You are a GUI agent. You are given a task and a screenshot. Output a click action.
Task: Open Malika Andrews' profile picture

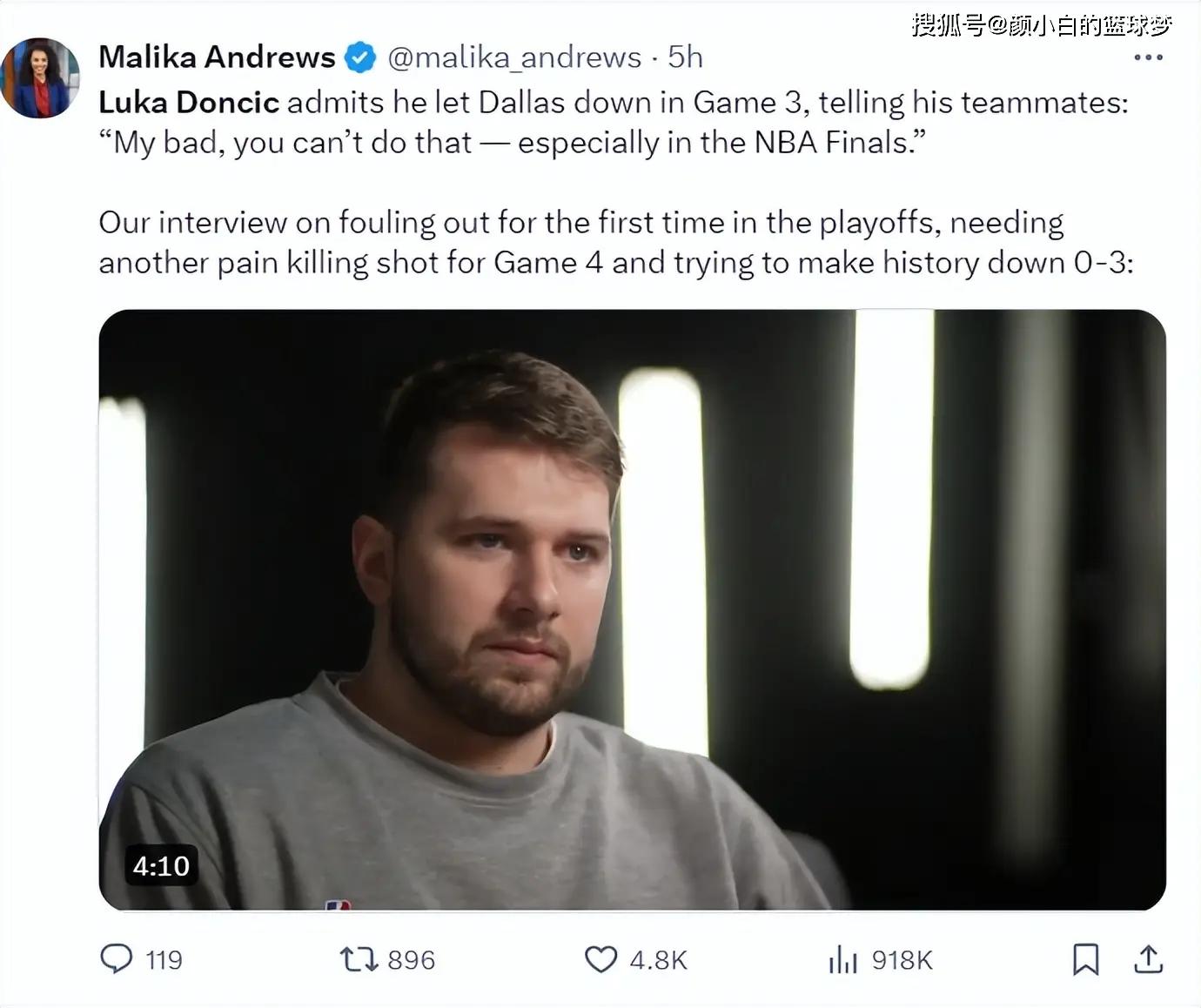(x=41, y=77)
